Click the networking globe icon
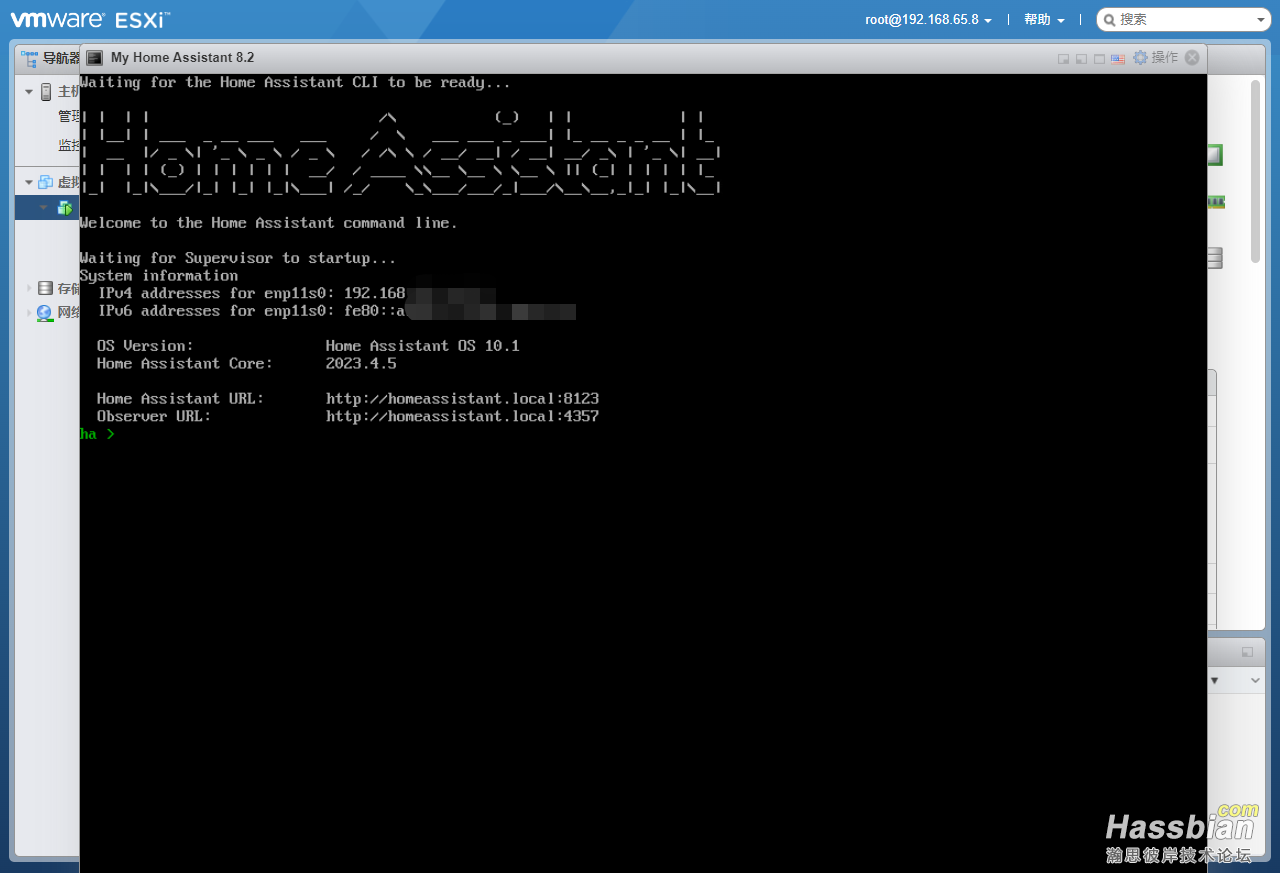 pyautogui.click(x=45, y=313)
